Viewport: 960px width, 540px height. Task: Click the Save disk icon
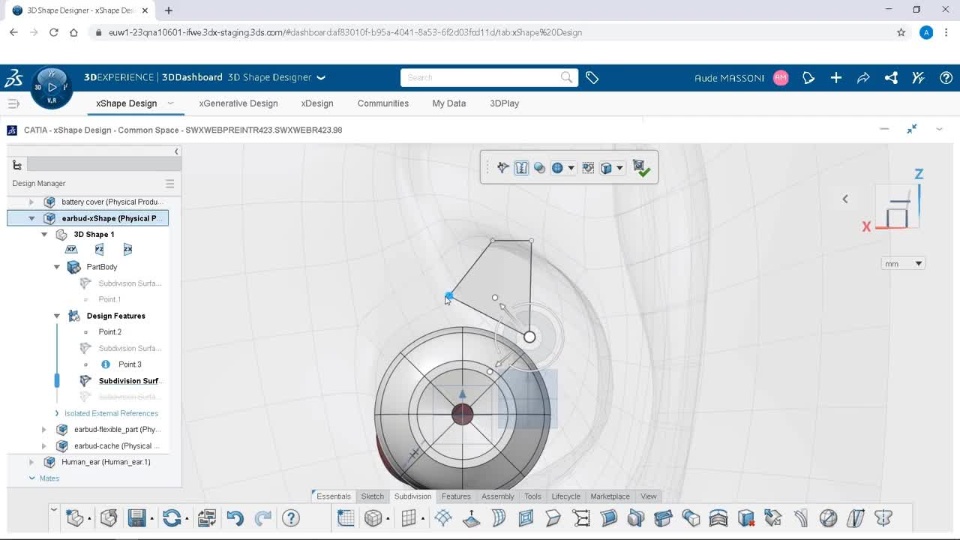(x=137, y=518)
